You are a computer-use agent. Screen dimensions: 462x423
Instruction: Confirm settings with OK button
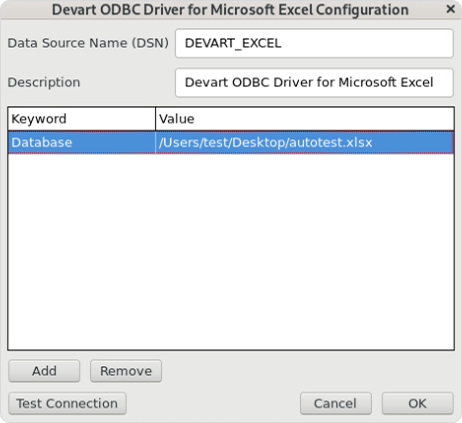tap(418, 403)
